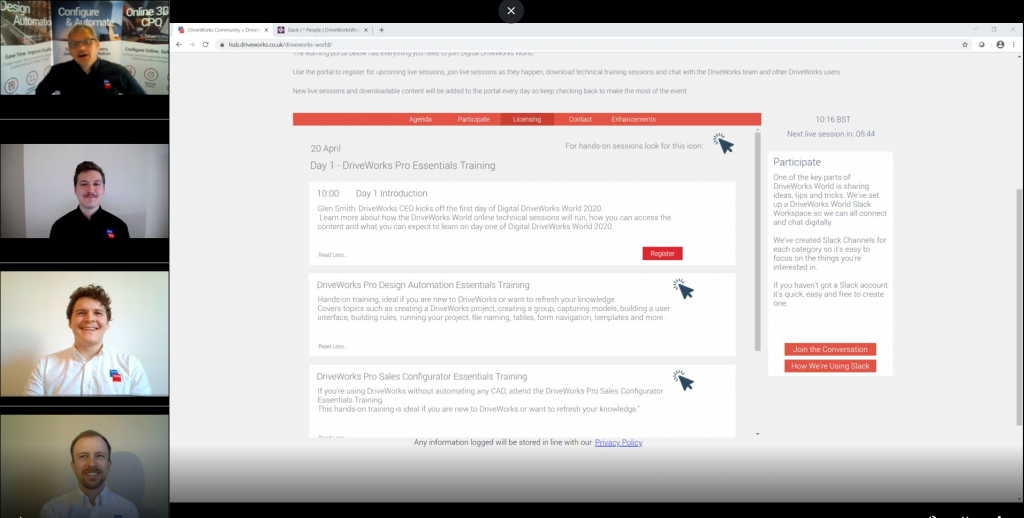Click the hands-on icon in the legend
The height and width of the screenshot is (518, 1024).
coord(723,144)
